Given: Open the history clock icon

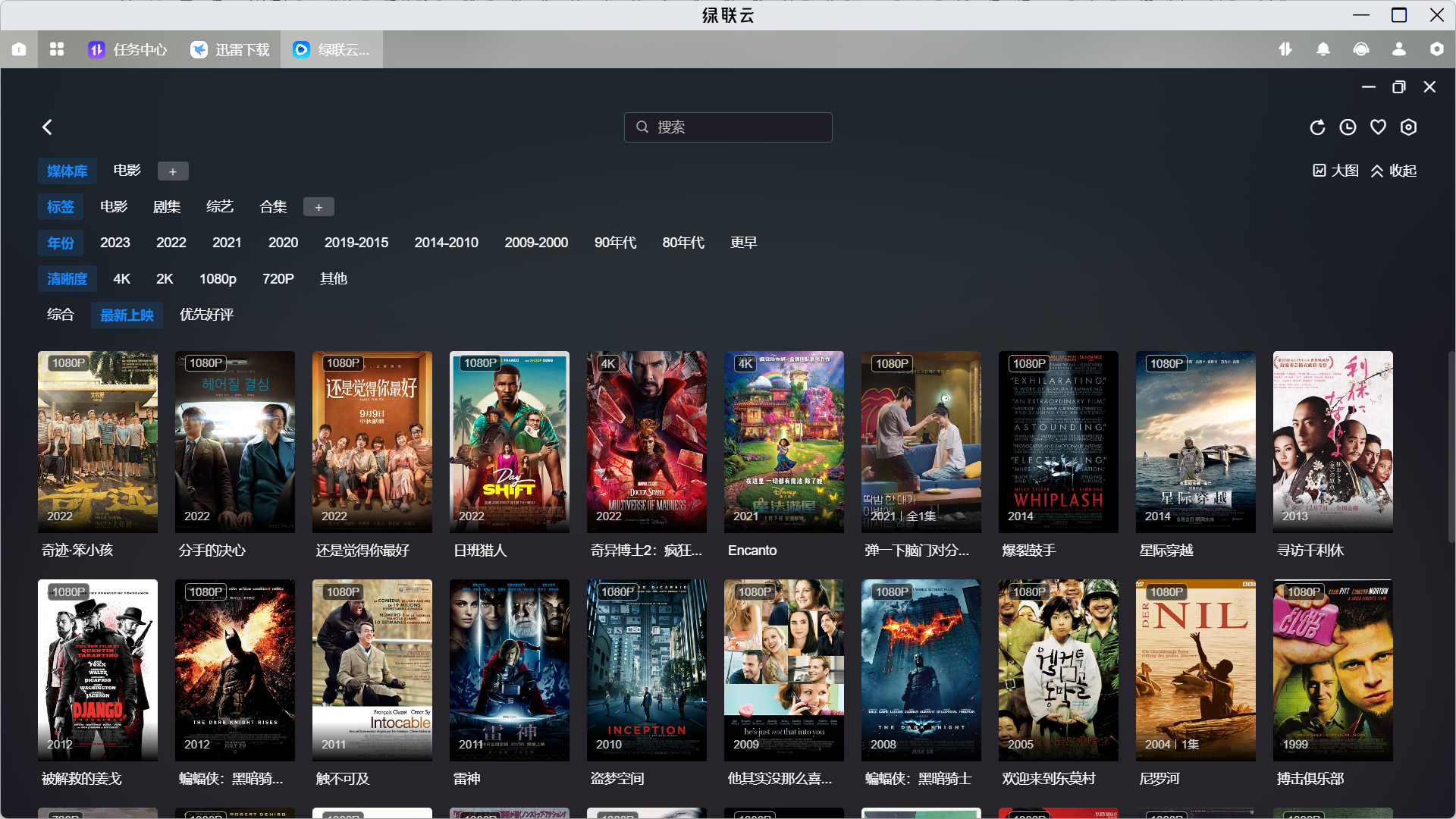Looking at the screenshot, I should 1348,127.
